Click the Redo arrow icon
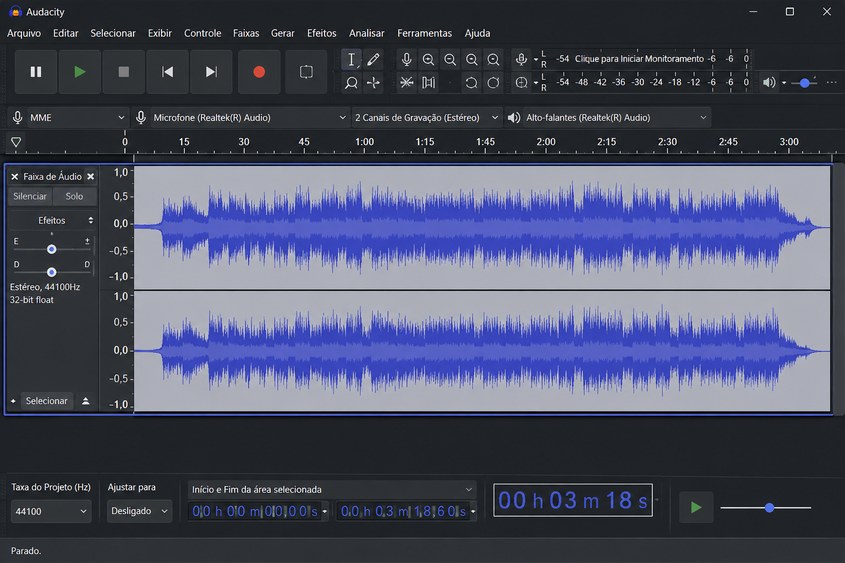 (493, 83)
